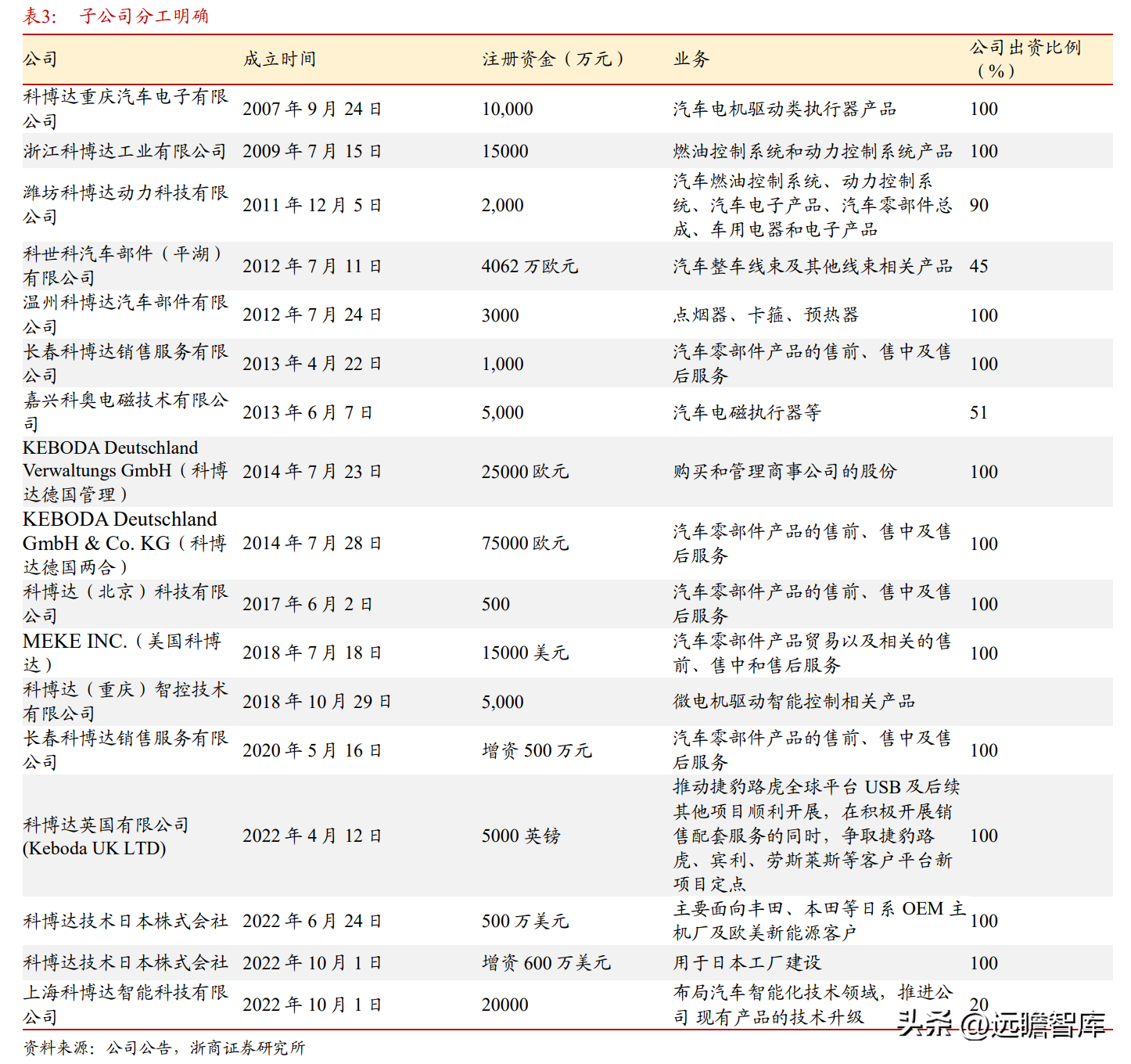Image resolution: width=1131 pixels, height=1064 pixels.
Task: Click business text 微电机驱动智能控制相关产品
Action: [x=794, y=701]
